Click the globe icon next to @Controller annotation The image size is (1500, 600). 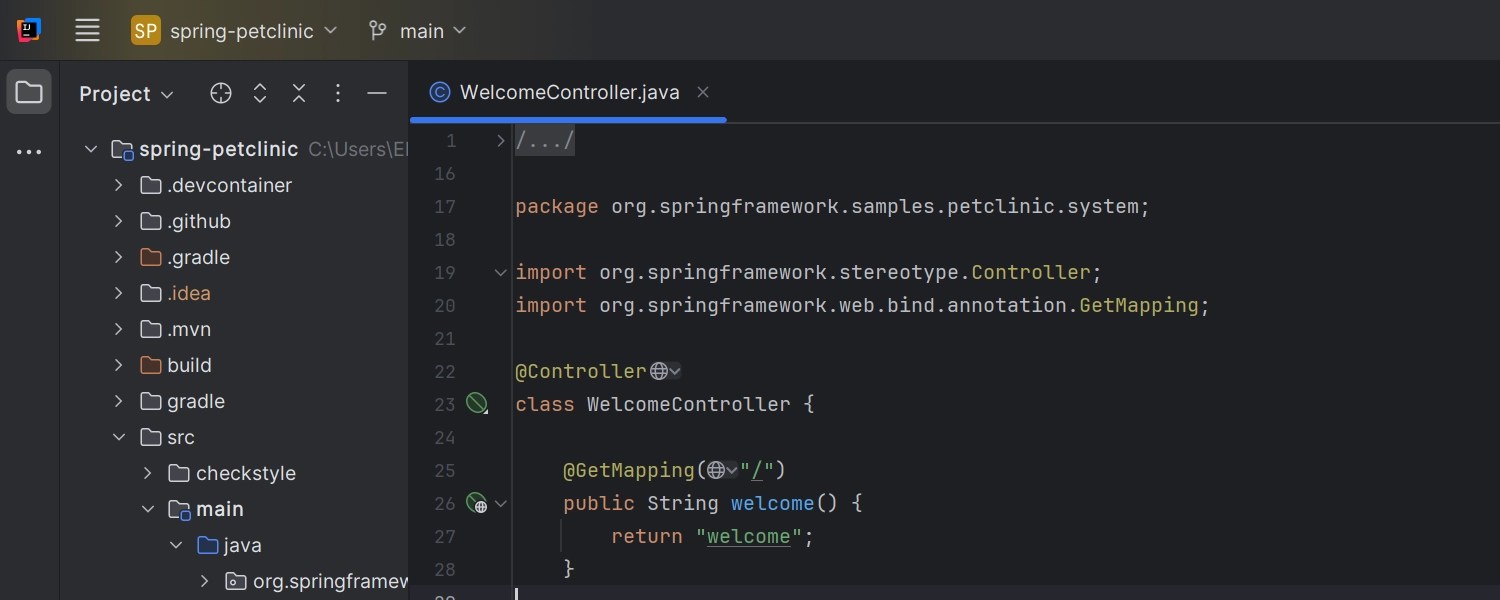[660, 370]
